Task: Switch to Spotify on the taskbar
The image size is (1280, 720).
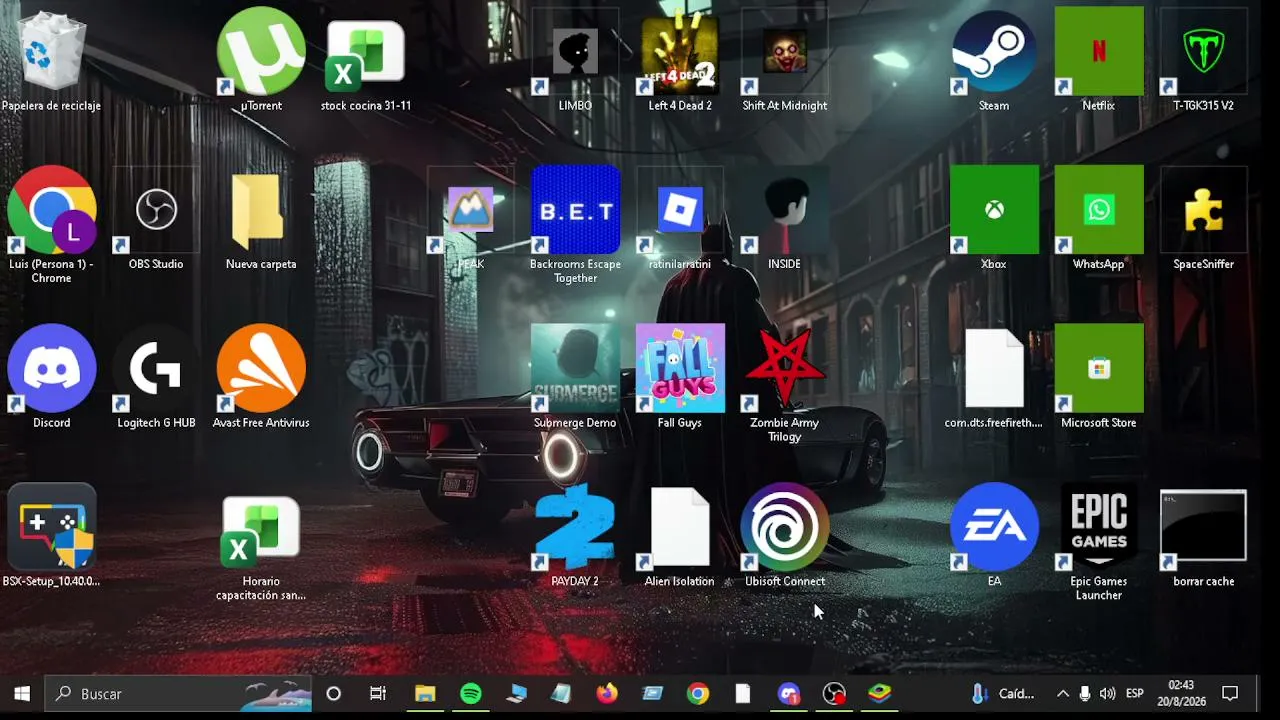Action: tap(471, 694)
